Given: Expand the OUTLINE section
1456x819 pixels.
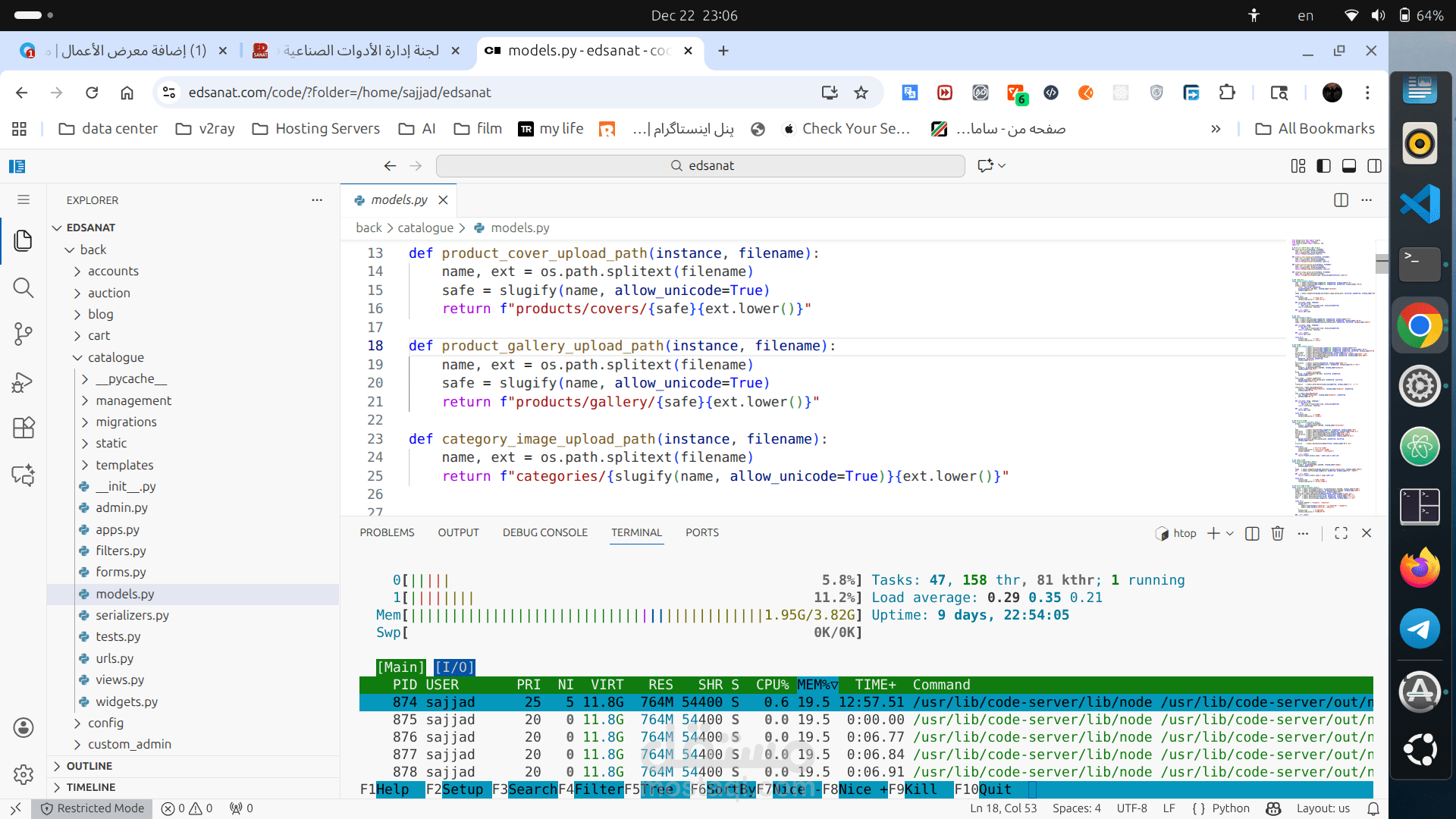Looking at the screenshot, I should (x=89, y=766).
